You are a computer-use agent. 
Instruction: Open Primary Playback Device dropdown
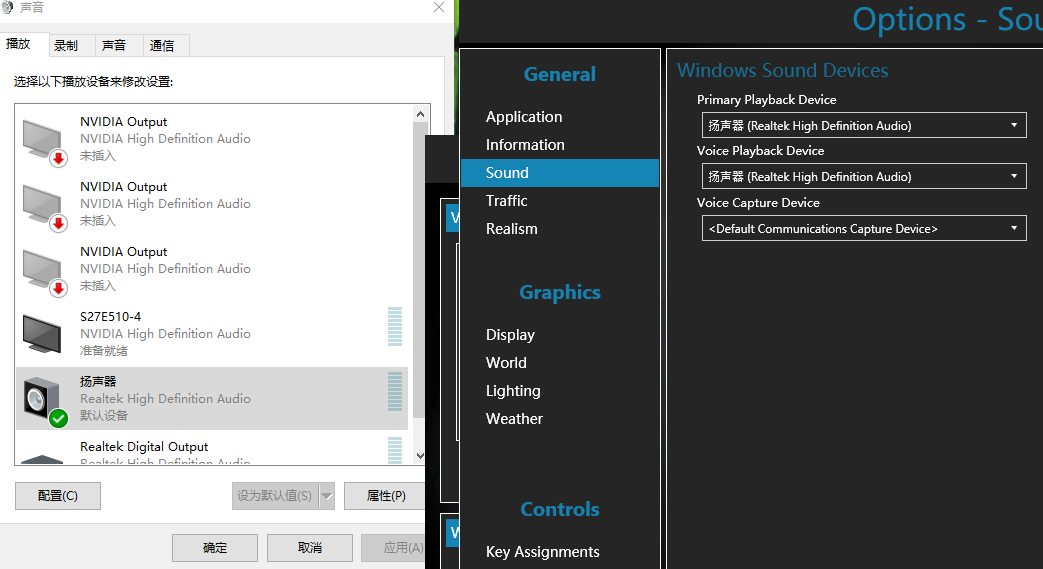pyautogui.click(x=864, y=125)
